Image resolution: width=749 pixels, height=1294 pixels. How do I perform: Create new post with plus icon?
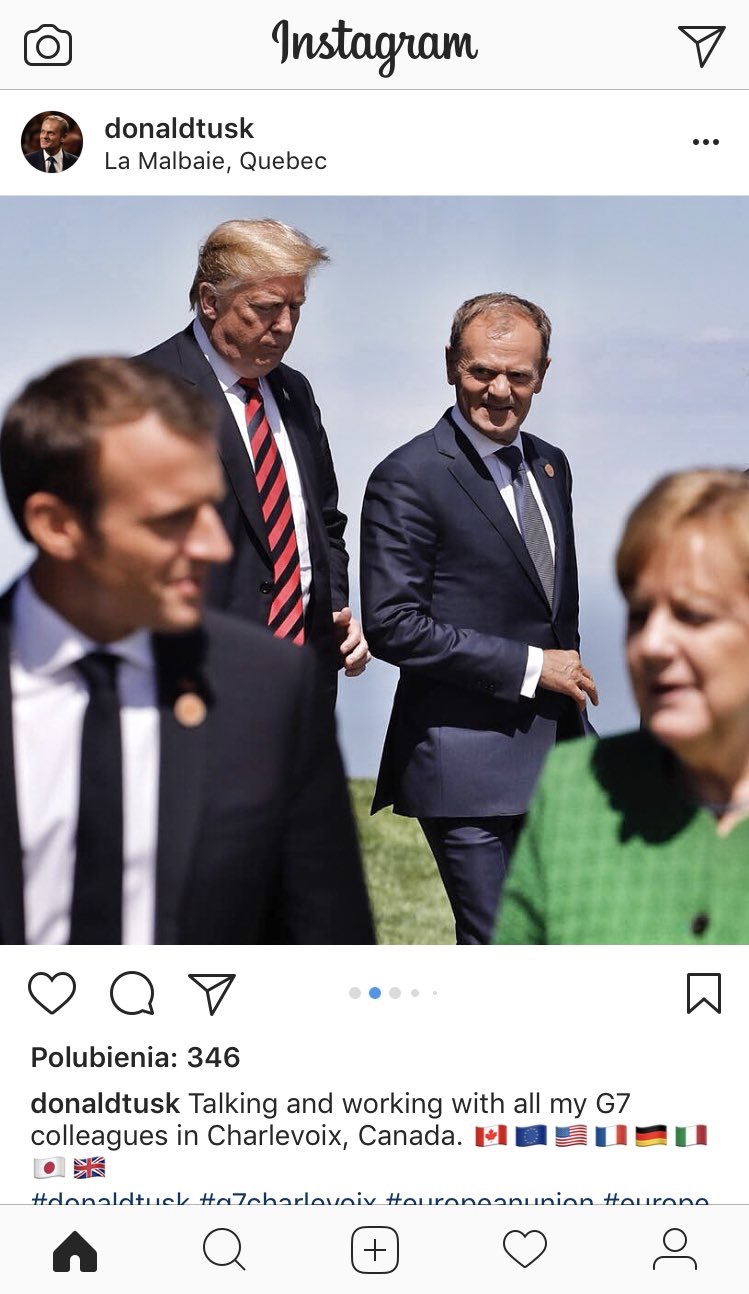(375, 1250)
